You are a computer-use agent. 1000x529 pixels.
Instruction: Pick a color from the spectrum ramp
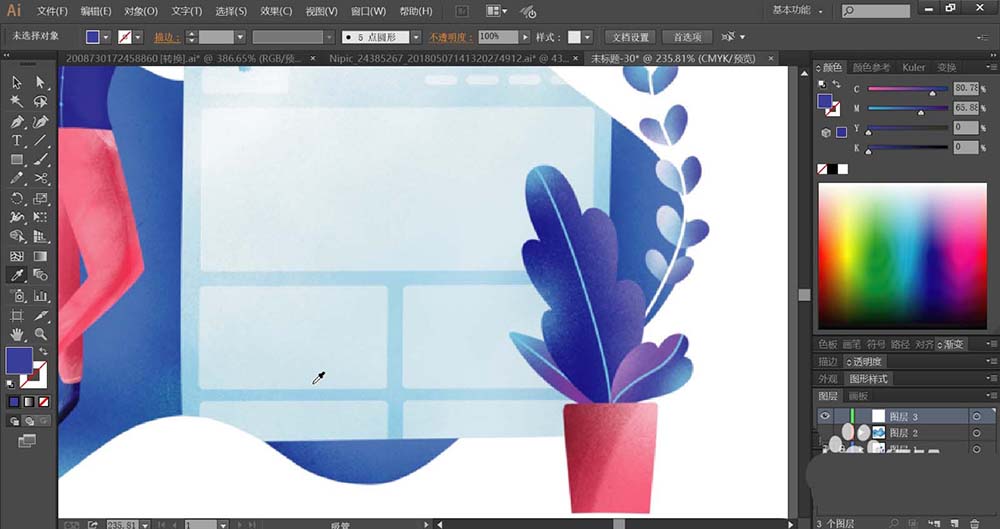pyautogui.click(x=902, y=255)
